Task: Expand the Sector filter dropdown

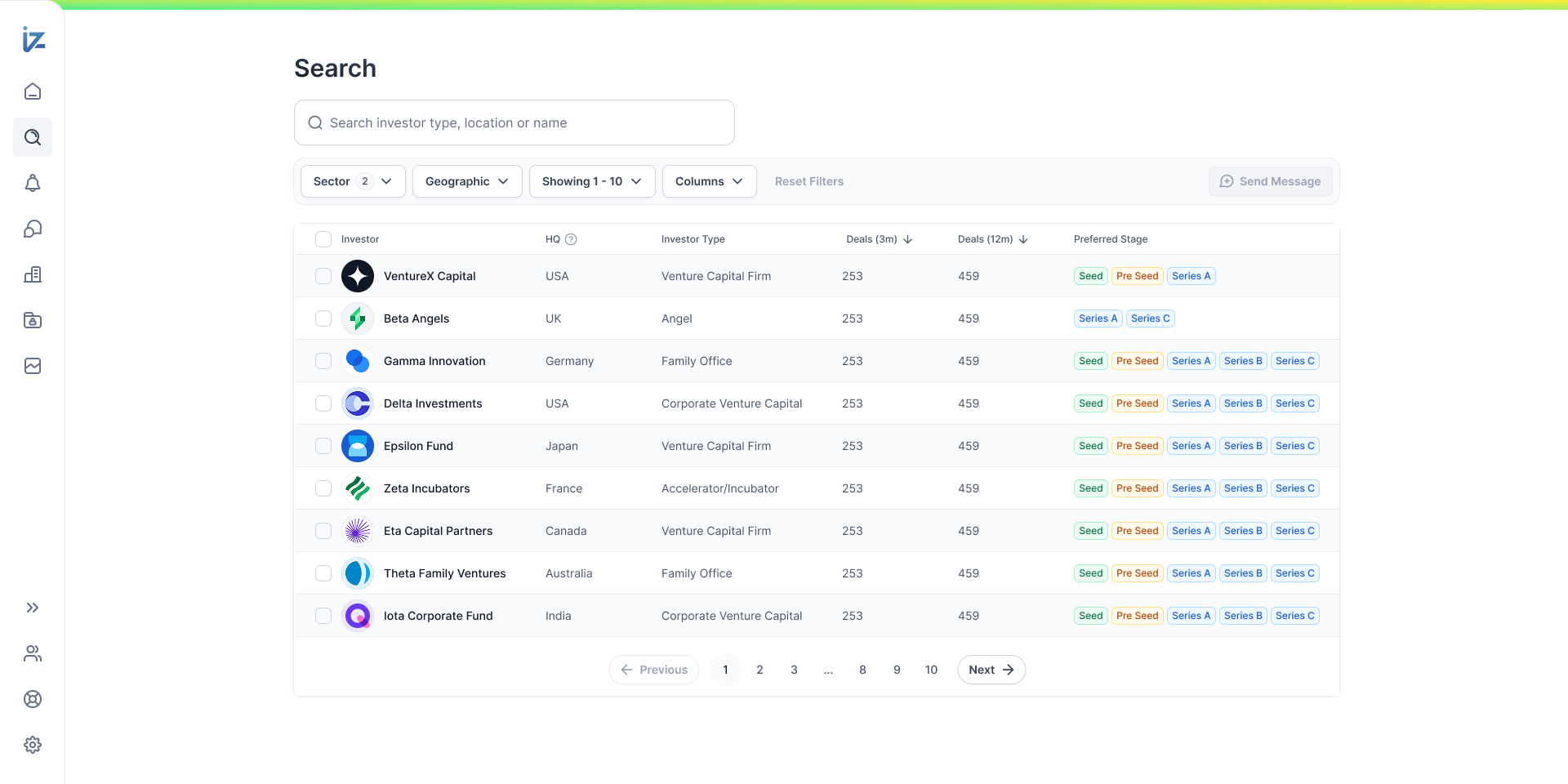Action: (x=353, y=181)
